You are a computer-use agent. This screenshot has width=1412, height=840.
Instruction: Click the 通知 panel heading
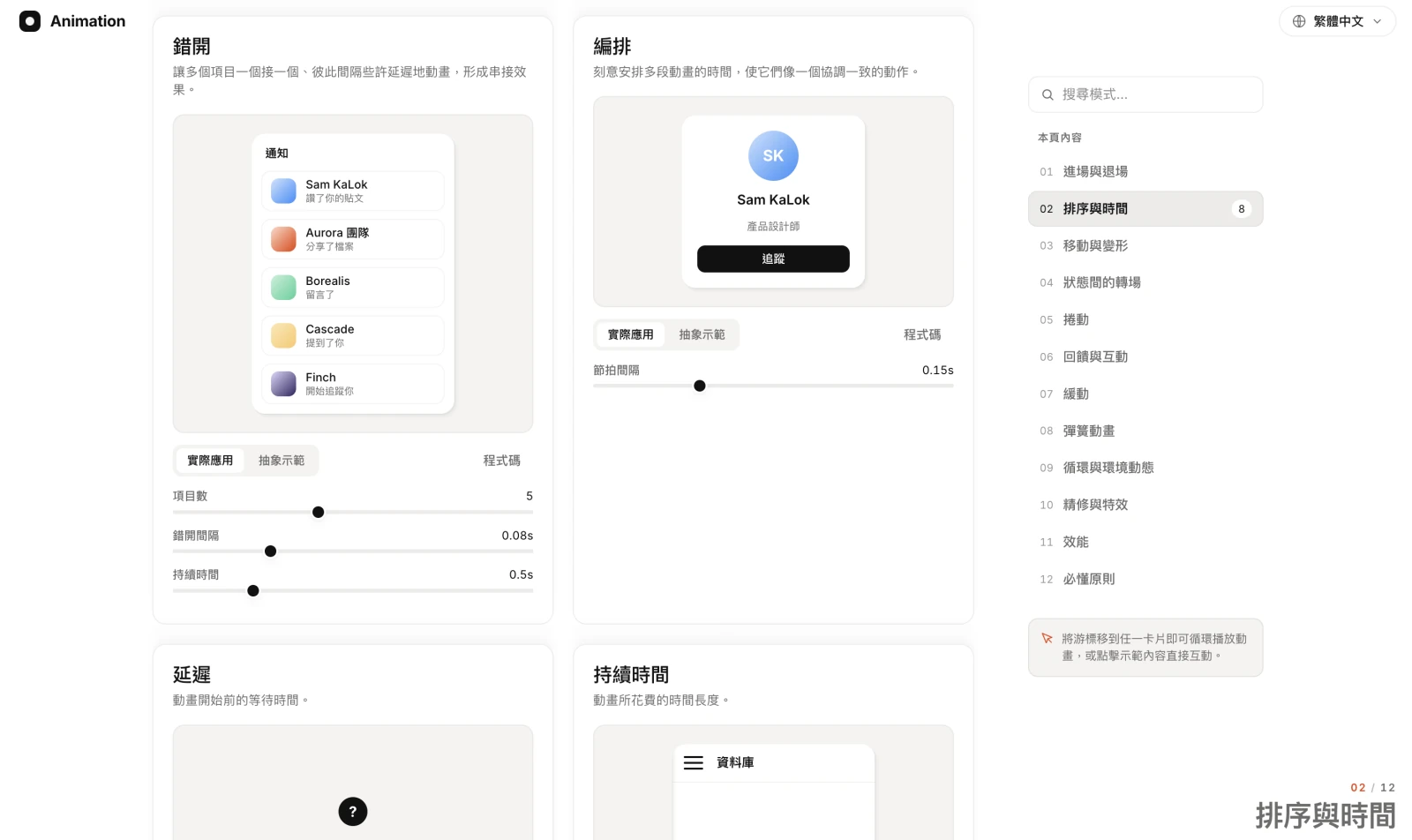pos(277,154)
